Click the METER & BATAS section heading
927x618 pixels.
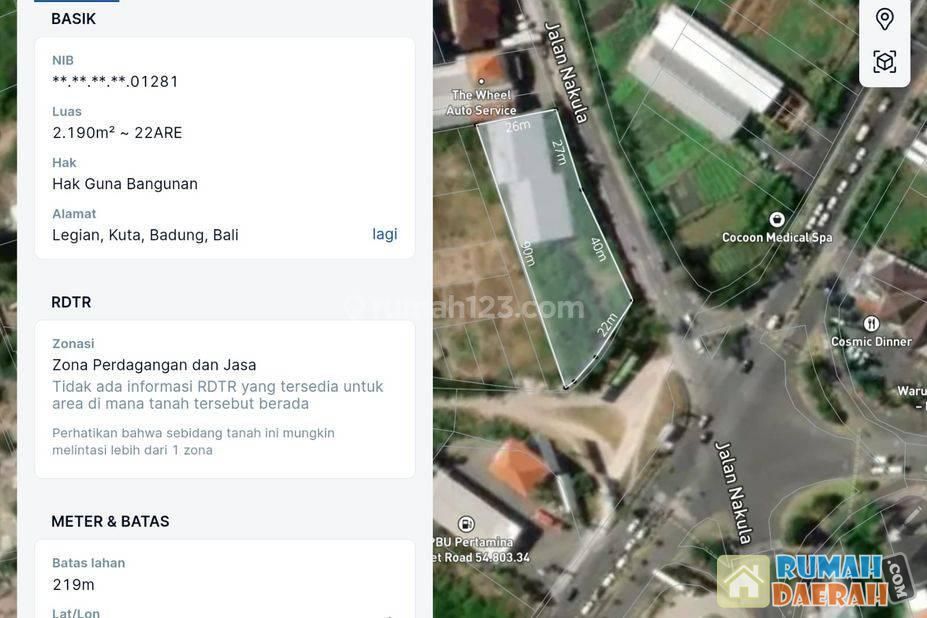[110, 521]
